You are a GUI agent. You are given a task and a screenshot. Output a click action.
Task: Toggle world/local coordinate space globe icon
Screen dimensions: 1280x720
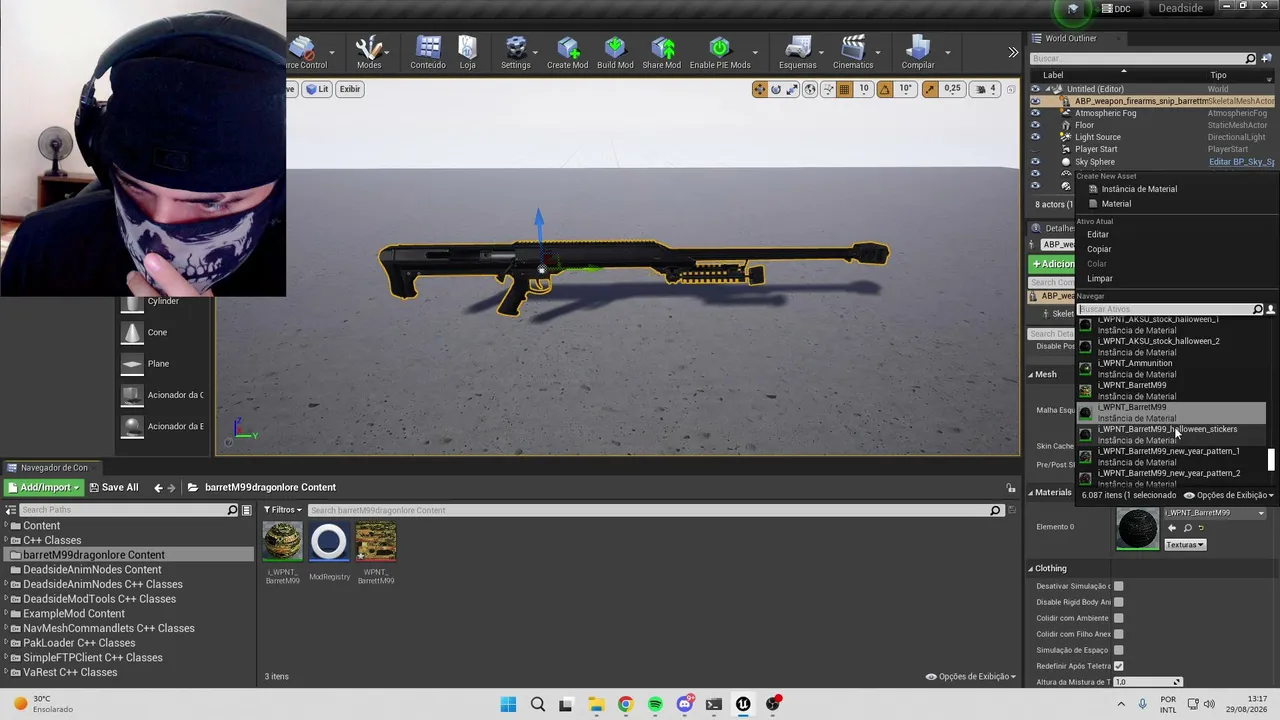tap(810, 89)
